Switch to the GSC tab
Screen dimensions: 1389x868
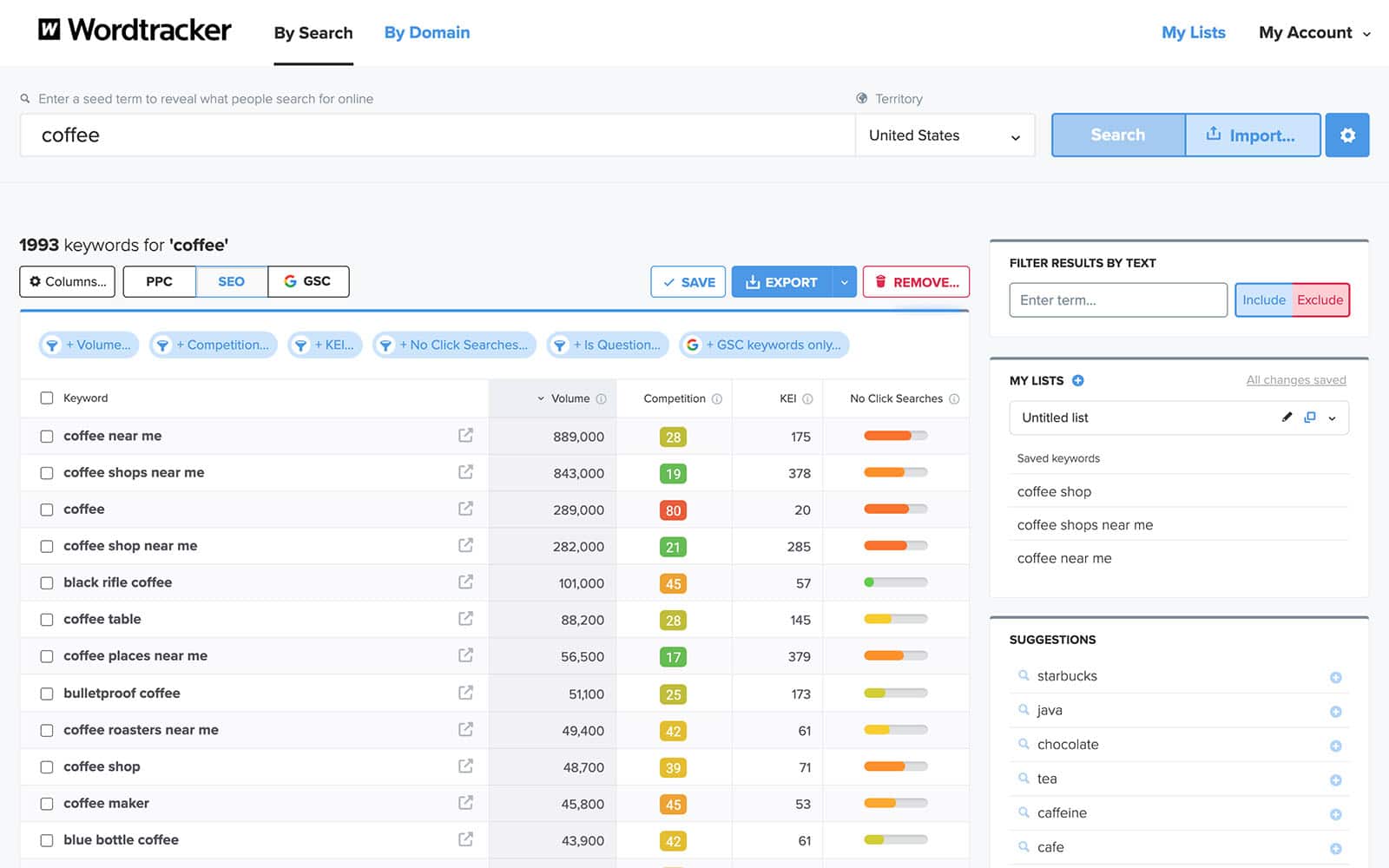point(308,281)
